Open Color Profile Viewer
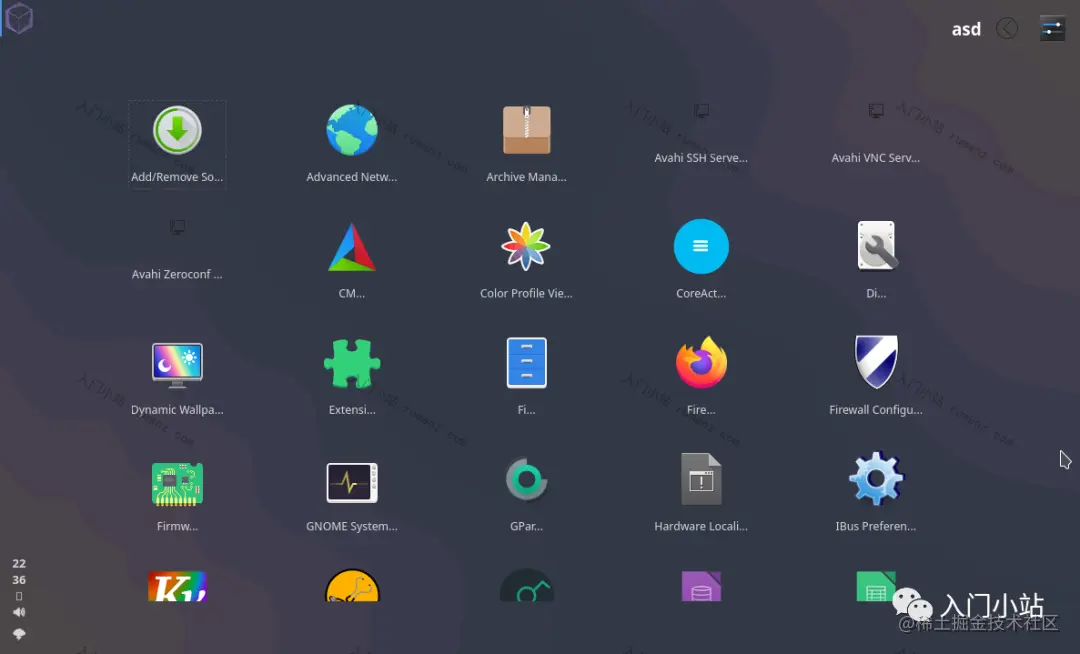This screenshot has width=1080, height=654. point(526,260)
